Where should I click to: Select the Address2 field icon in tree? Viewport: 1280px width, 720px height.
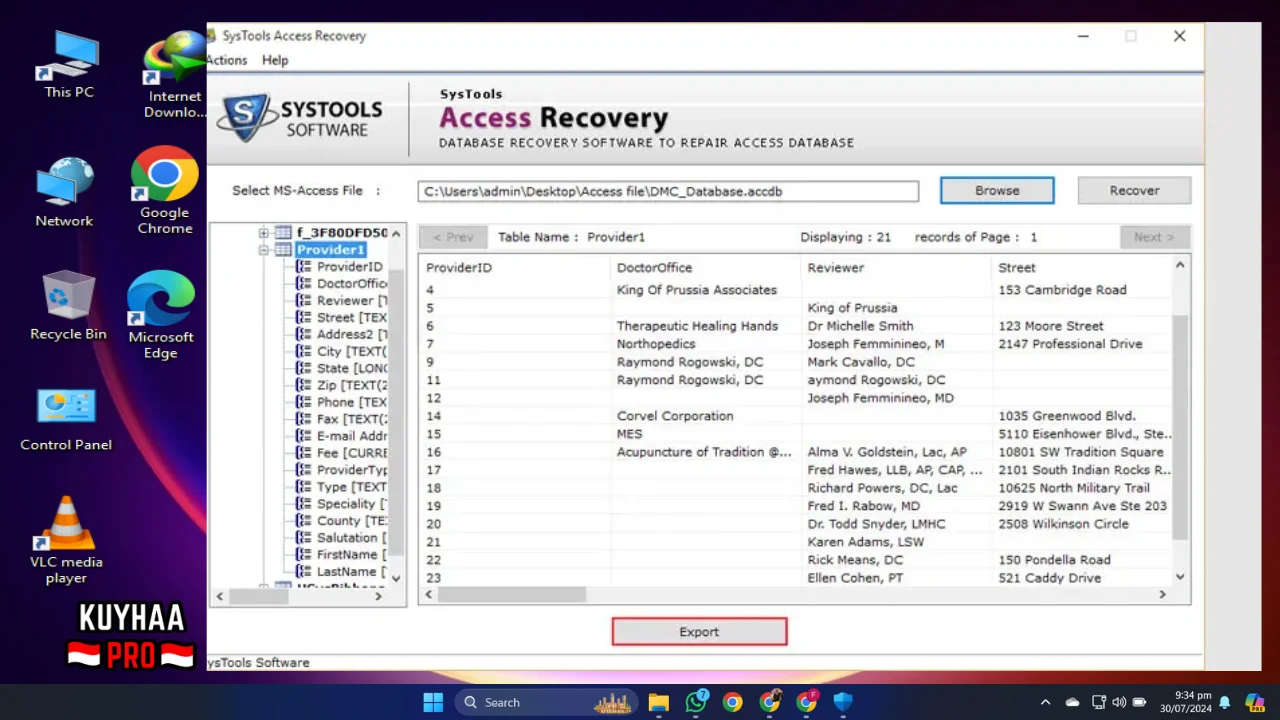304,335
